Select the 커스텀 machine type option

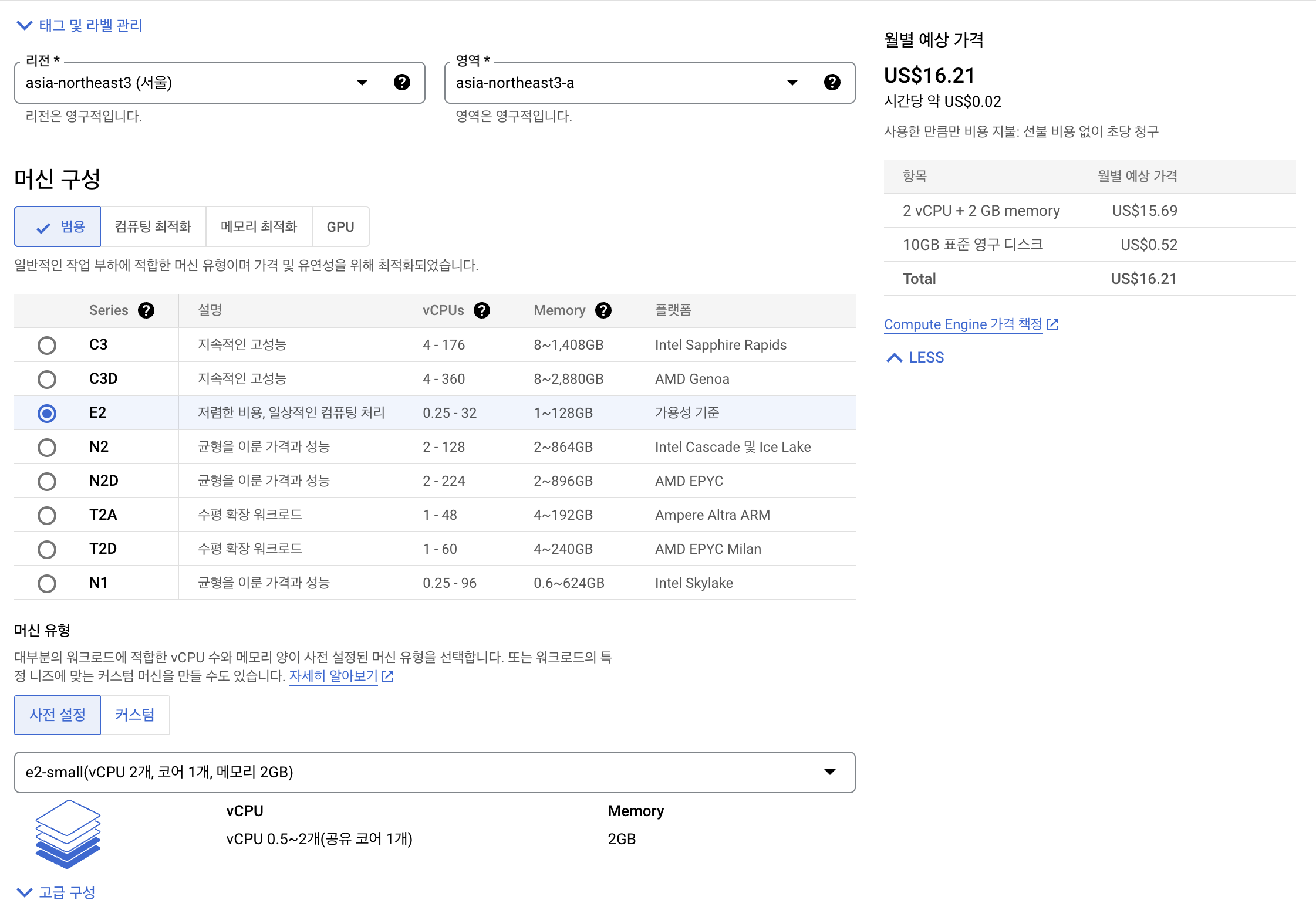(x=135, y=715)
